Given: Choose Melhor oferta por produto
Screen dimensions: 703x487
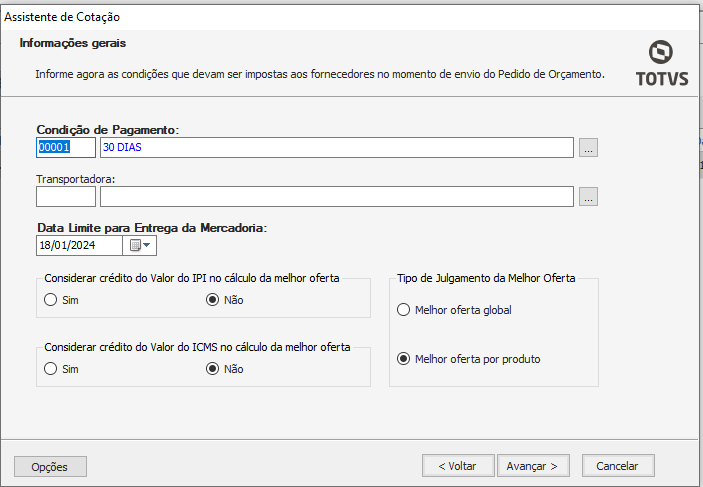Looking at the screenshot, I should click(x=404, y=359).
